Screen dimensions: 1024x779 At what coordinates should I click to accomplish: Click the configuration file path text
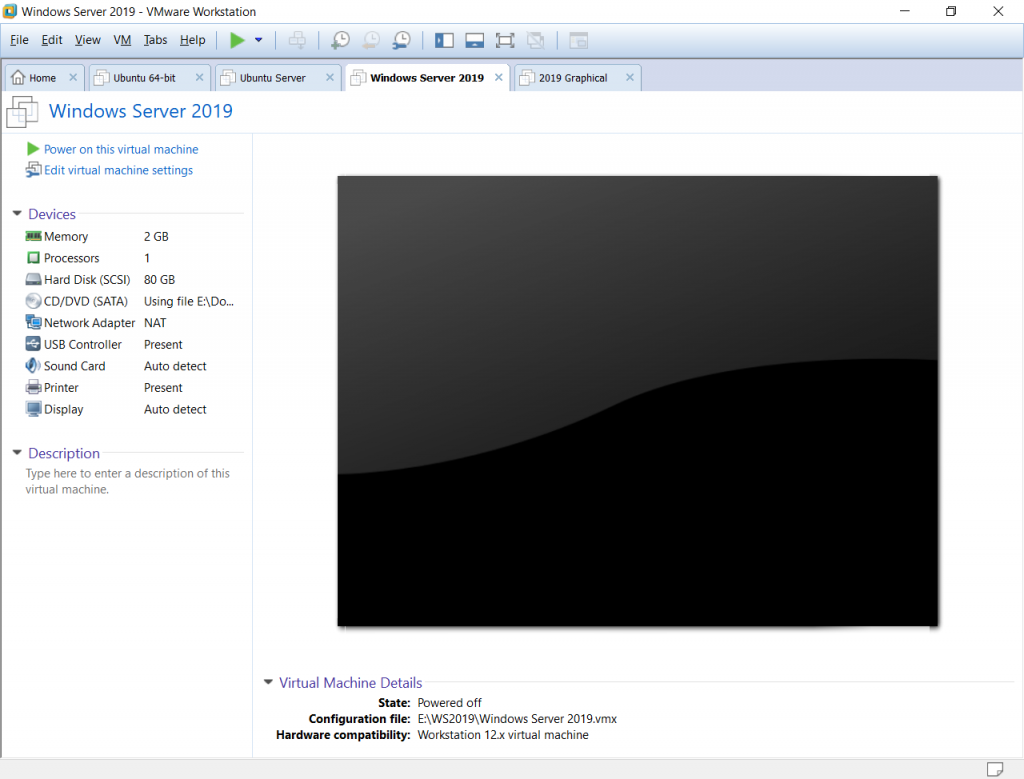[517, 718]
